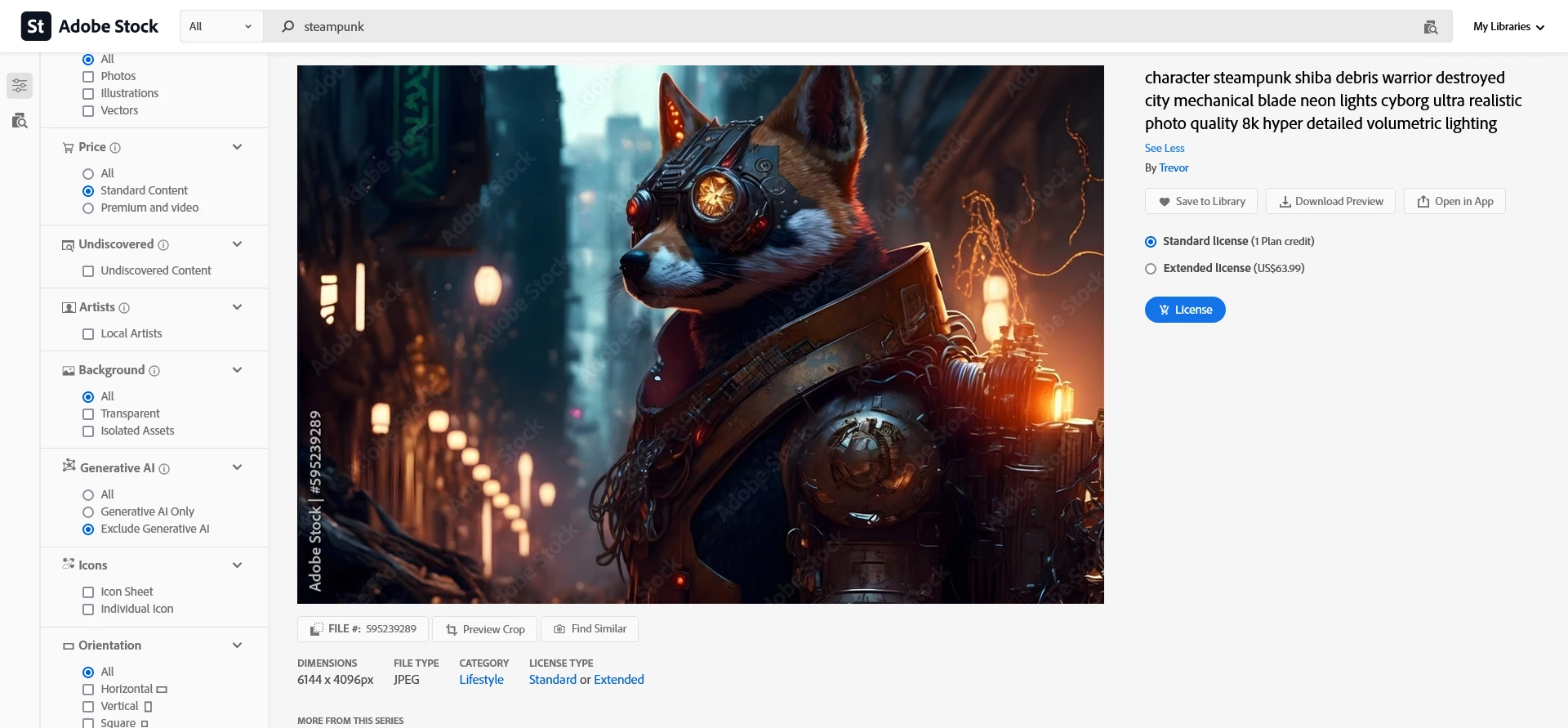Click the Find Similar button

pyautogui.click(x=590, y=629)
